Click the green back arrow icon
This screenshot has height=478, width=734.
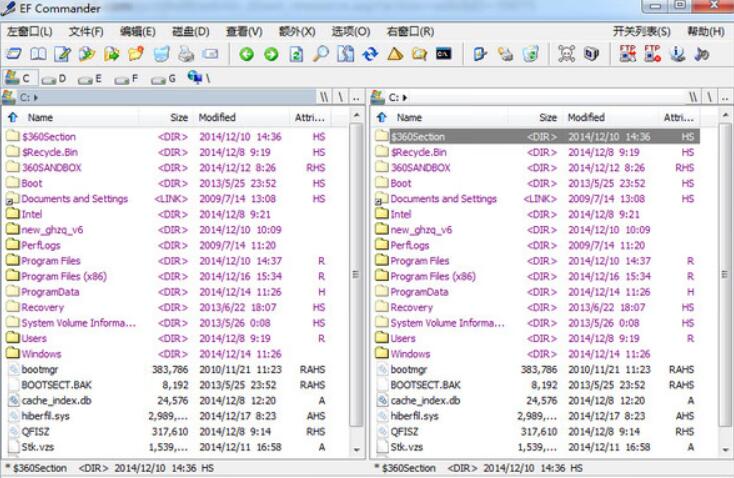[246, 54]
